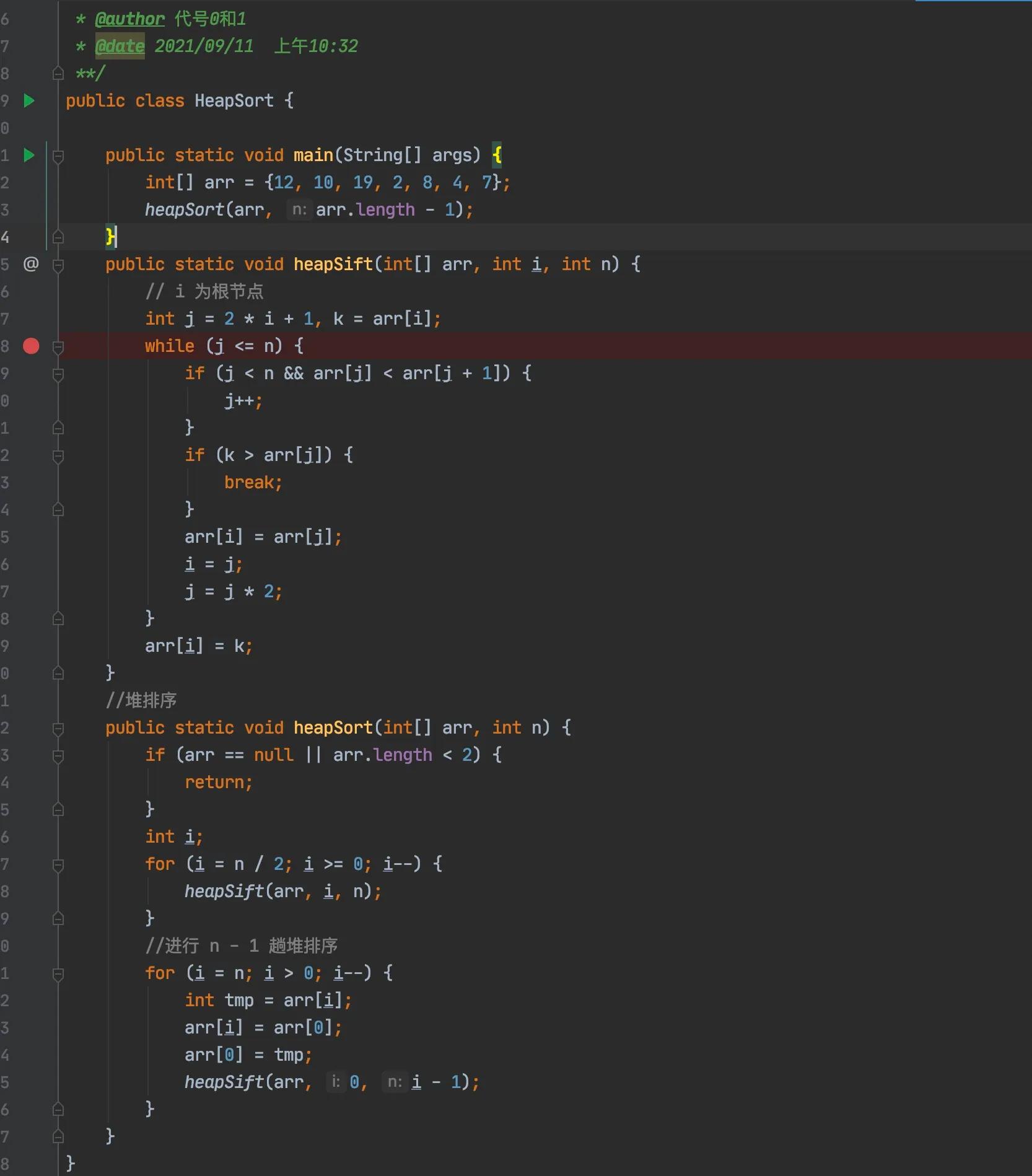Fold the doc comment at its end marker
This screenshot has width=1032, height=1176.
pos(58,73)
